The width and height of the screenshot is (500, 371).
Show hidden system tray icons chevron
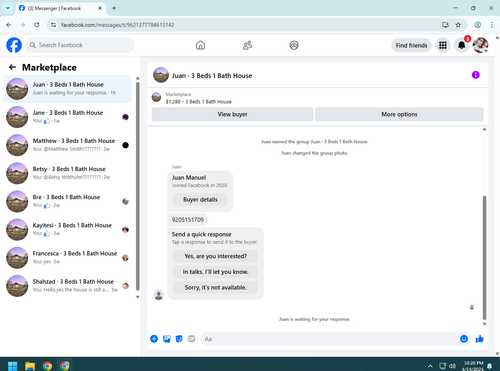[430, 366]
